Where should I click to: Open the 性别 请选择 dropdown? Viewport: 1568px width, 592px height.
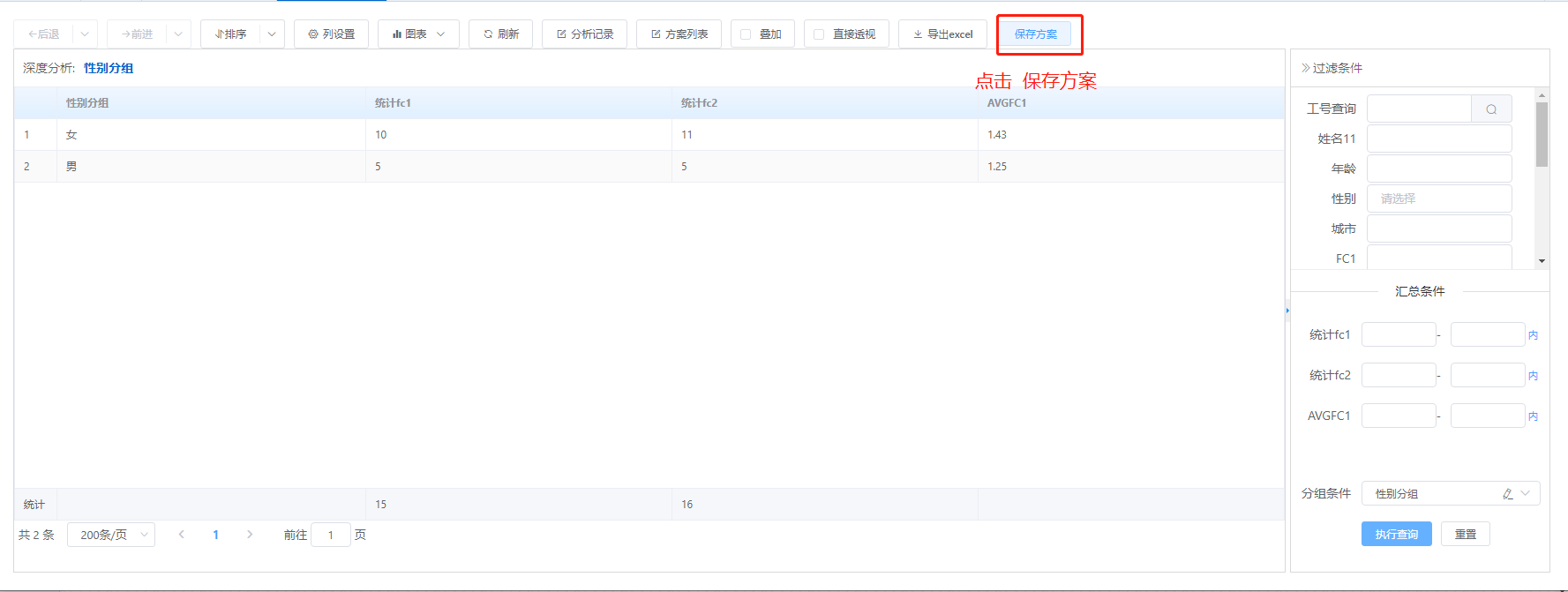[1438, 199]
